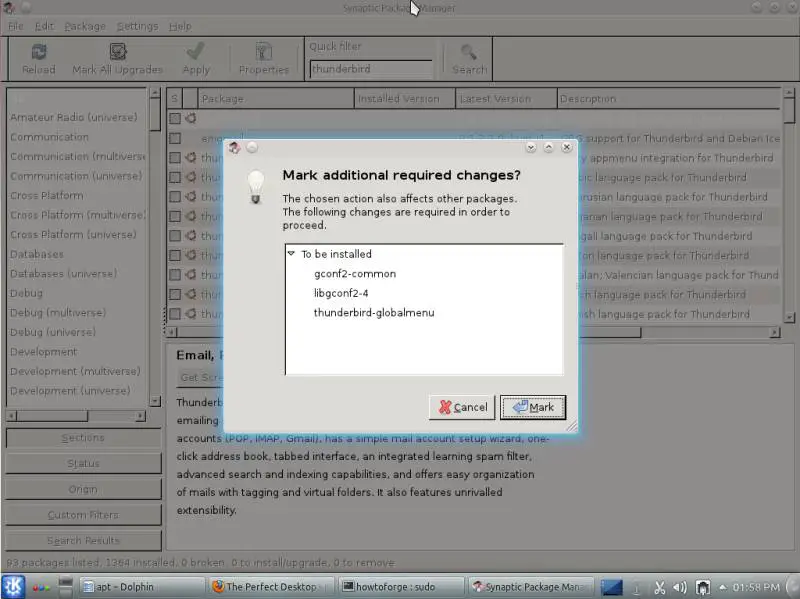
Task: Click Cancel in the dialog
Action: 462,407
